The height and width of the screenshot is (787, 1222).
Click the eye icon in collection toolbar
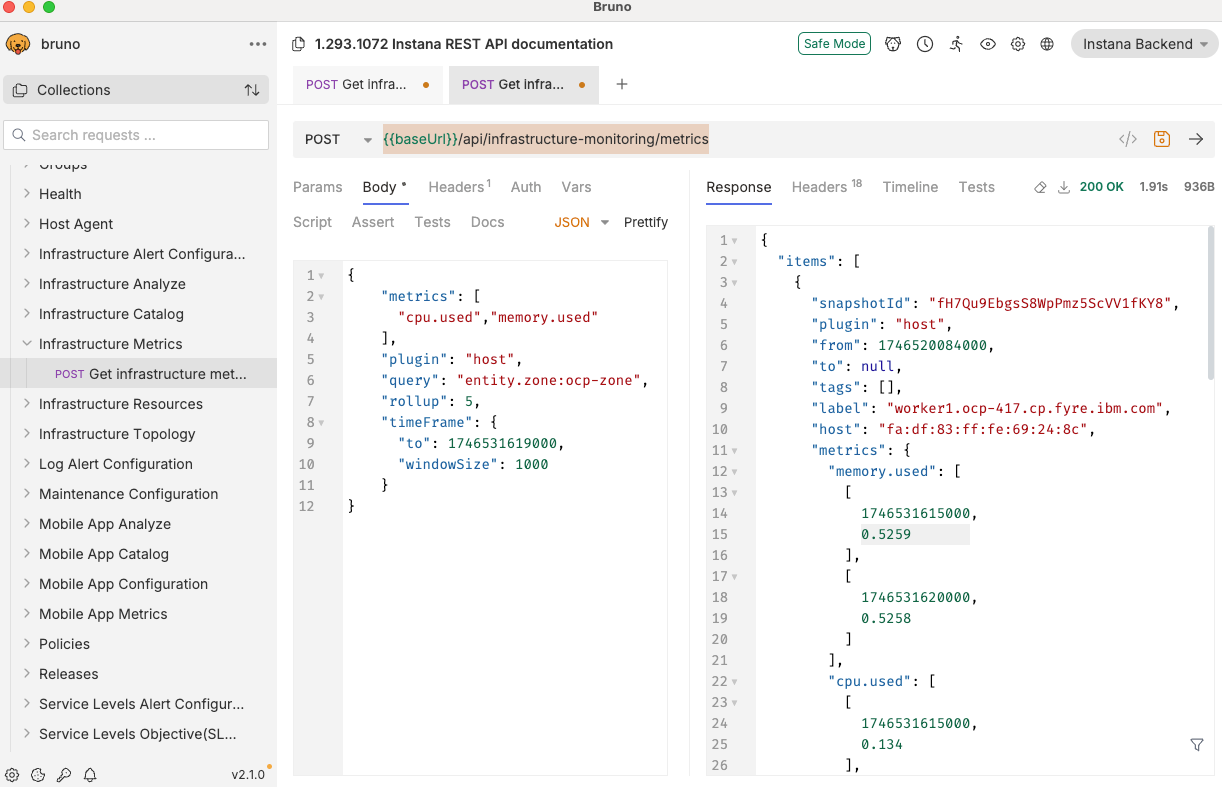pos(988,44)
